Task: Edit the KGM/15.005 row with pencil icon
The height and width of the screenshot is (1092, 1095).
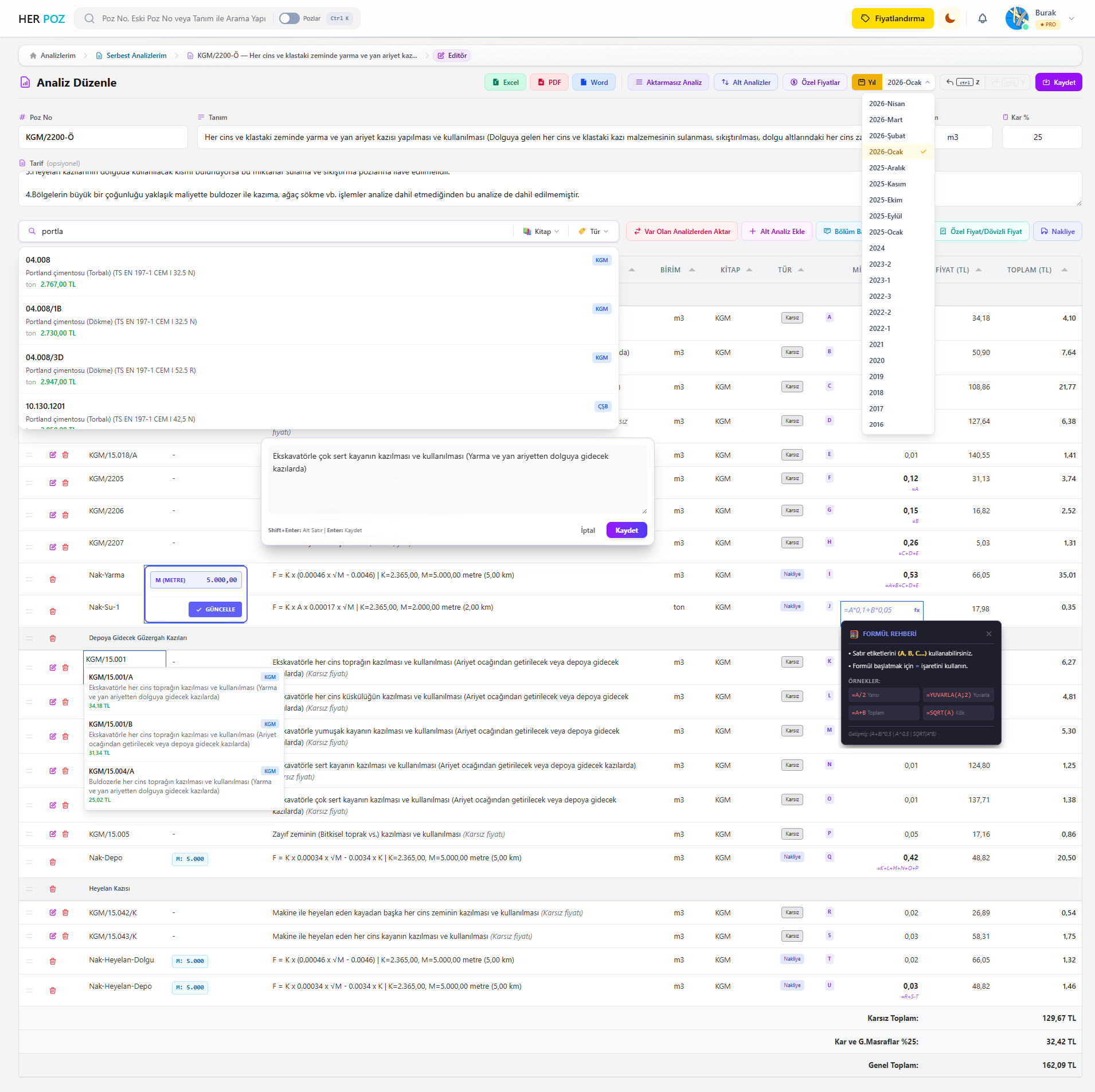Action: (x=53, y=834)
